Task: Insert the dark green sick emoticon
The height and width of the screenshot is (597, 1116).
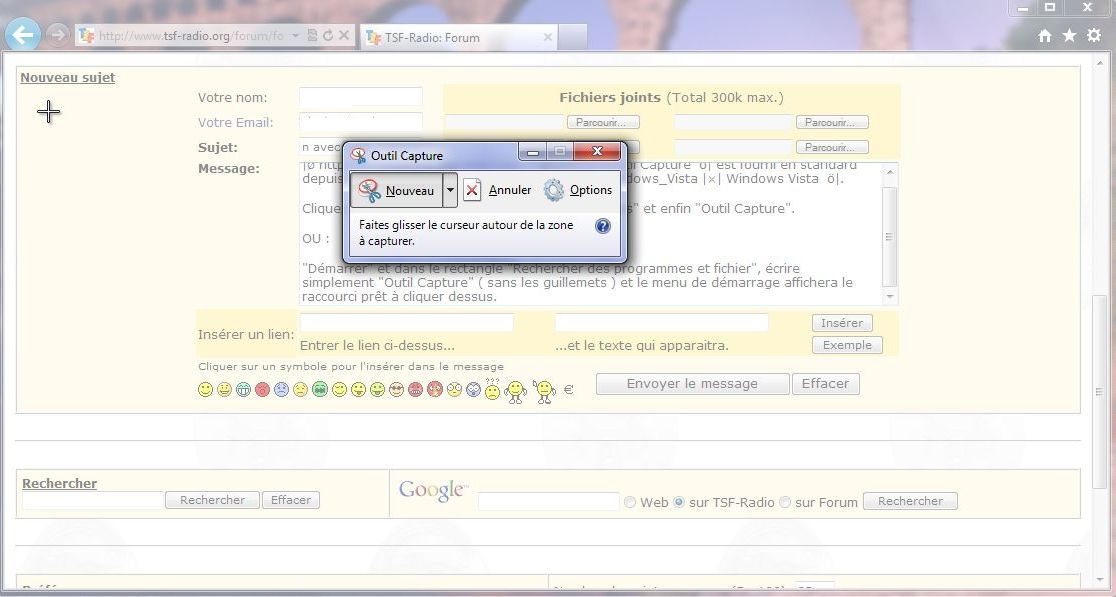Action: (320, 389)
